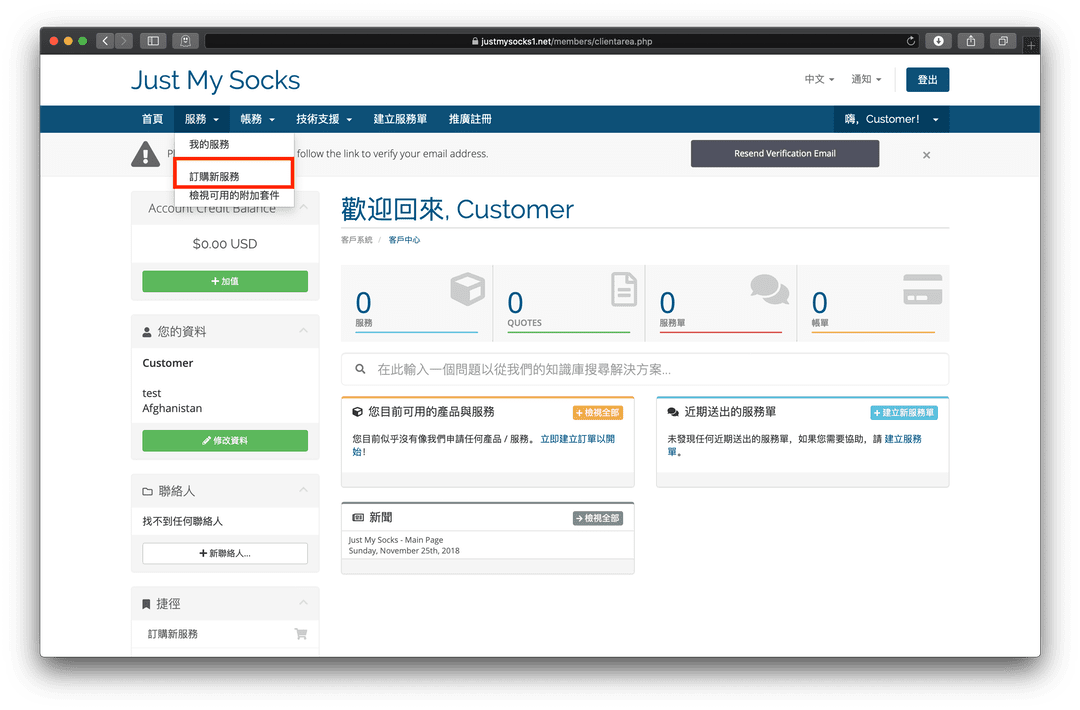Show all tabs overview icon
Screen dimensions: 1080x710
pos(1003,41)
